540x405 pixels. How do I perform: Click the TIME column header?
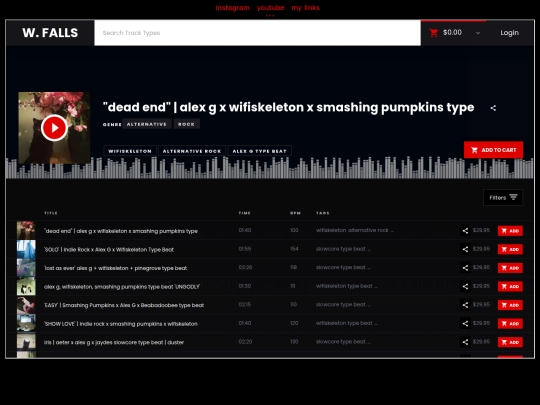pyautogui.click(x=245, y=213)
